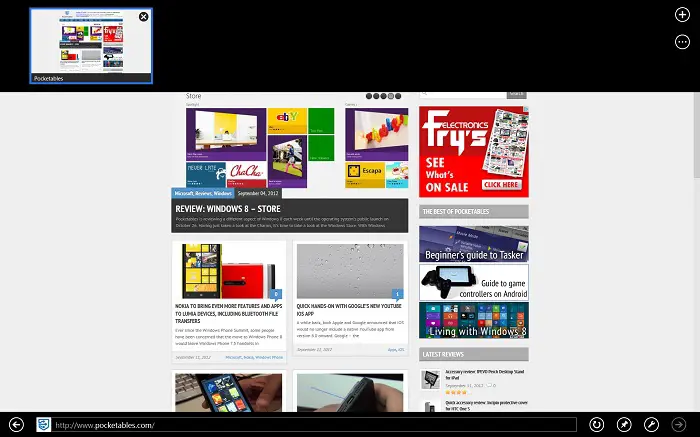Click 'The Best of Pocketables' header
The image size is (700, 437).
point(474,212)
